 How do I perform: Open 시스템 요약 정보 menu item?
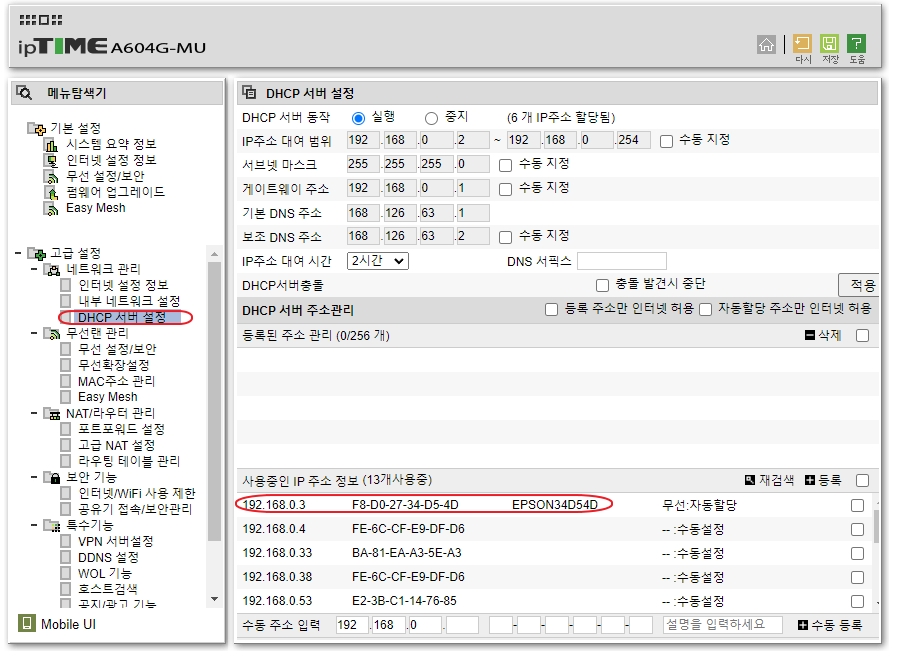click(110, 144)
